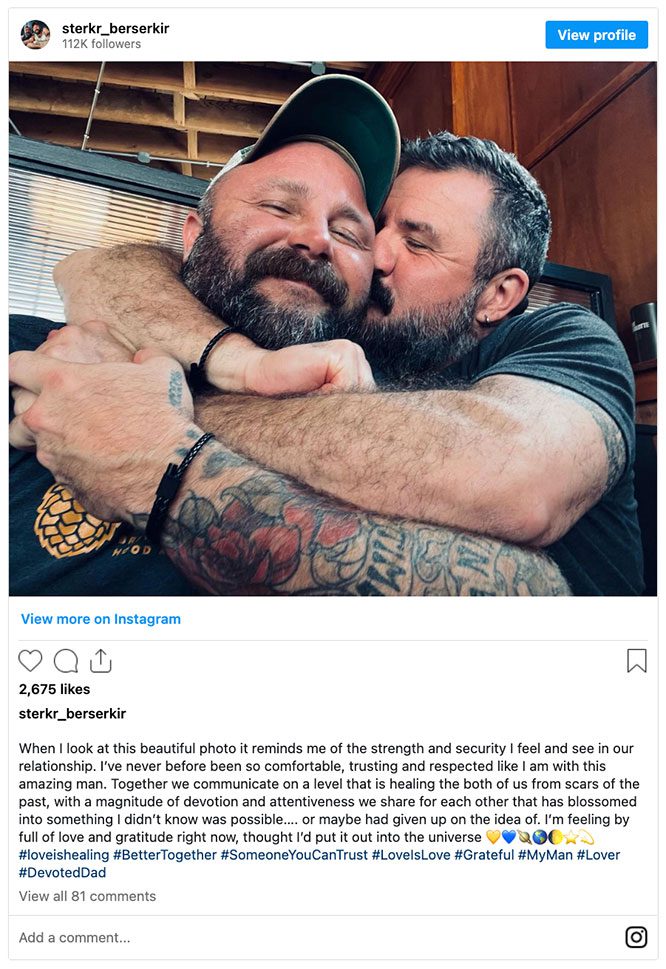Open the View more on Instagram link
Screen dimensions: 666x969
pos(101,619)
